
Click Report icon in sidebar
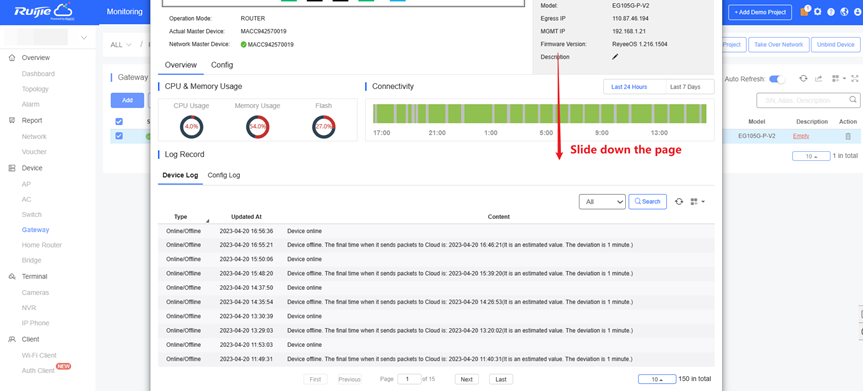pyautogui.click(x=12, y=121)
